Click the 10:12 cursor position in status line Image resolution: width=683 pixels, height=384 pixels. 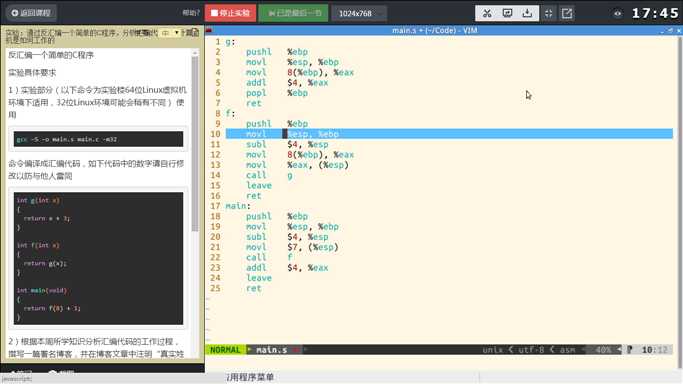coord(655,350)
